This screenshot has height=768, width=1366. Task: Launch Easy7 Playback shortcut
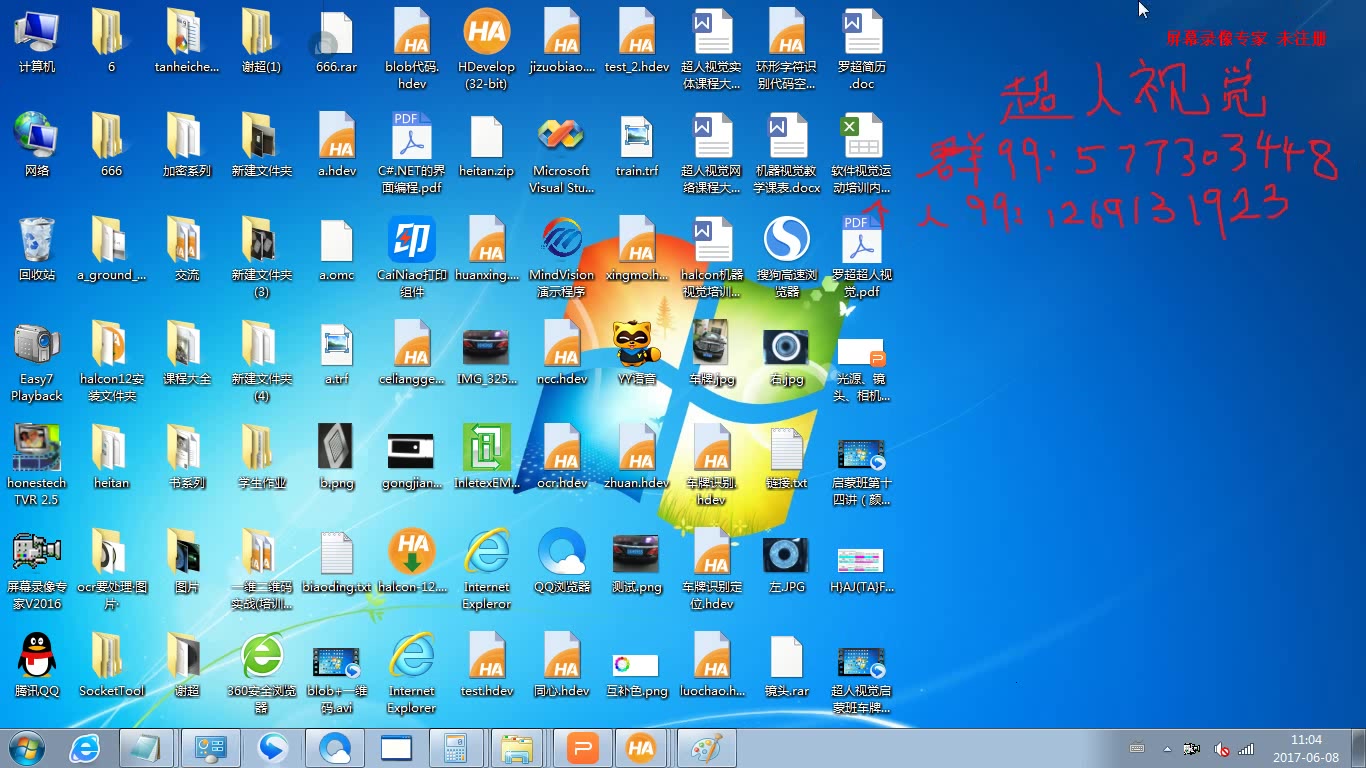pos(37,361)
